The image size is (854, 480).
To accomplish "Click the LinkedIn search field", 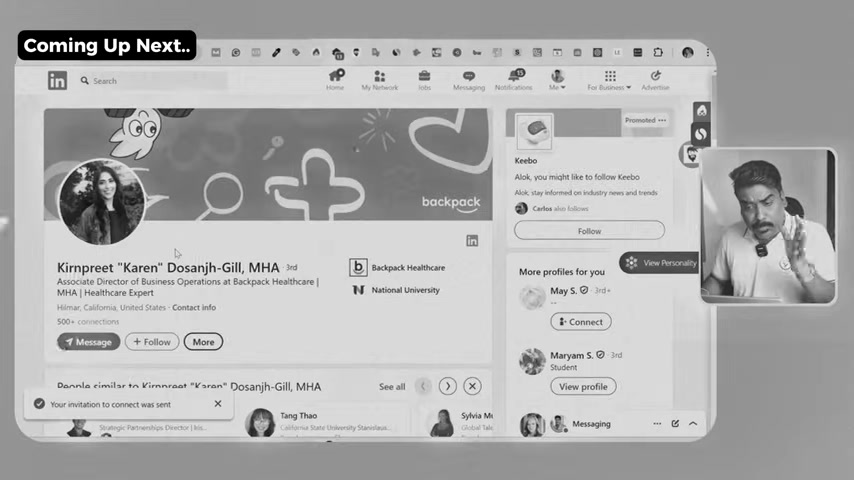I will 152,81.
